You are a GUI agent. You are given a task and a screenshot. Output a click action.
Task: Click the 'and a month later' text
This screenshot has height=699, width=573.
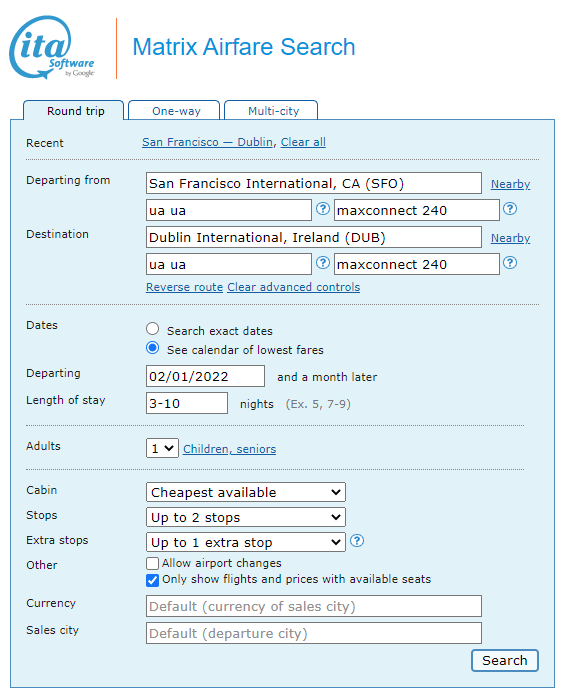tap(327, 377)
